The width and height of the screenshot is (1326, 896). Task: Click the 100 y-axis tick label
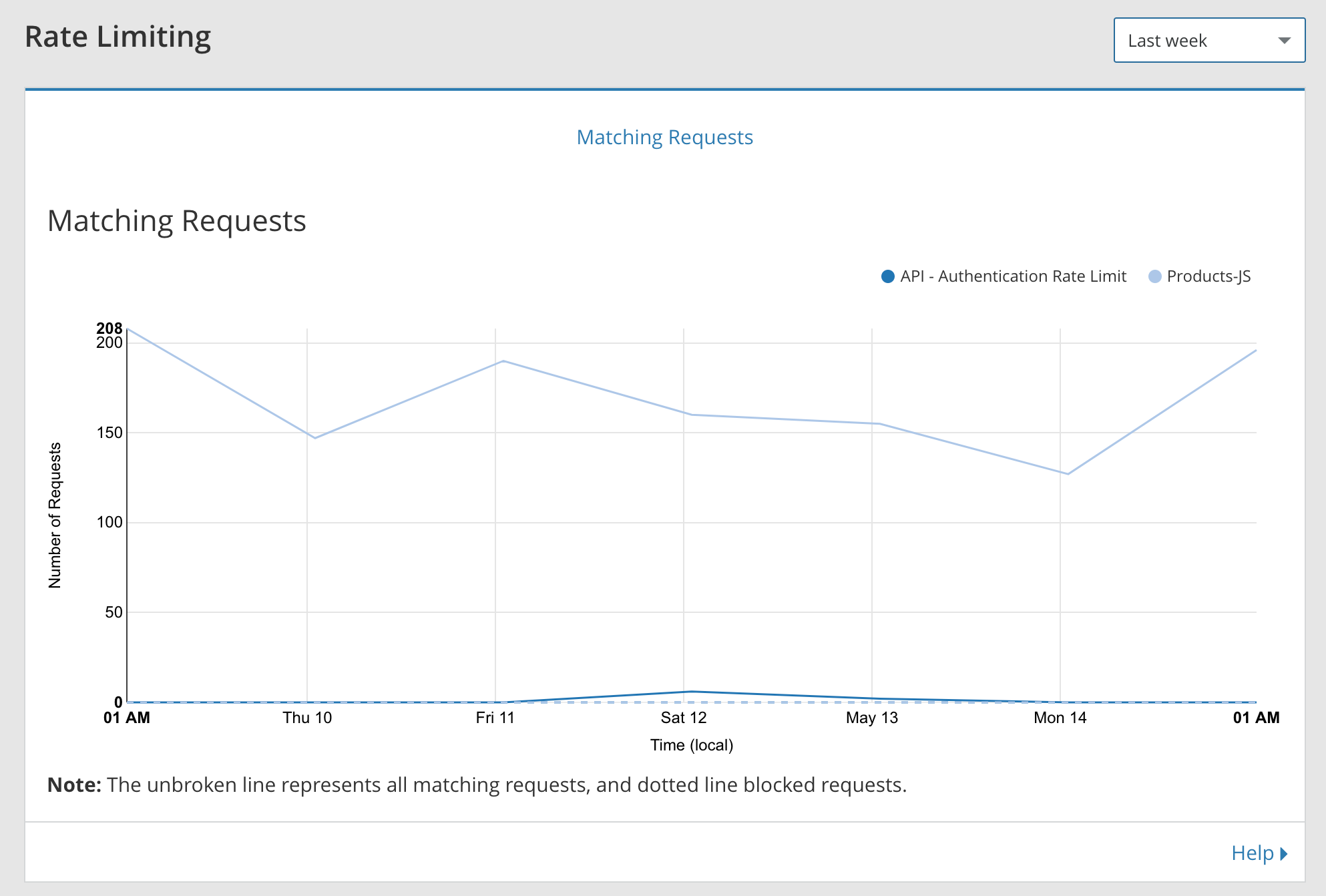(109, 522)
